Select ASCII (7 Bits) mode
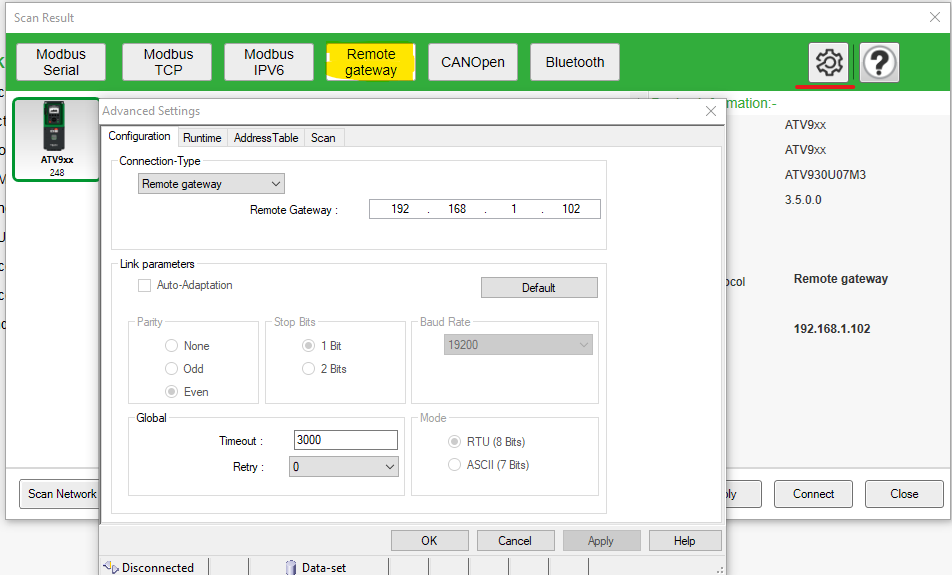The height and width of the screenshot is (575, 952). [454, 464]
